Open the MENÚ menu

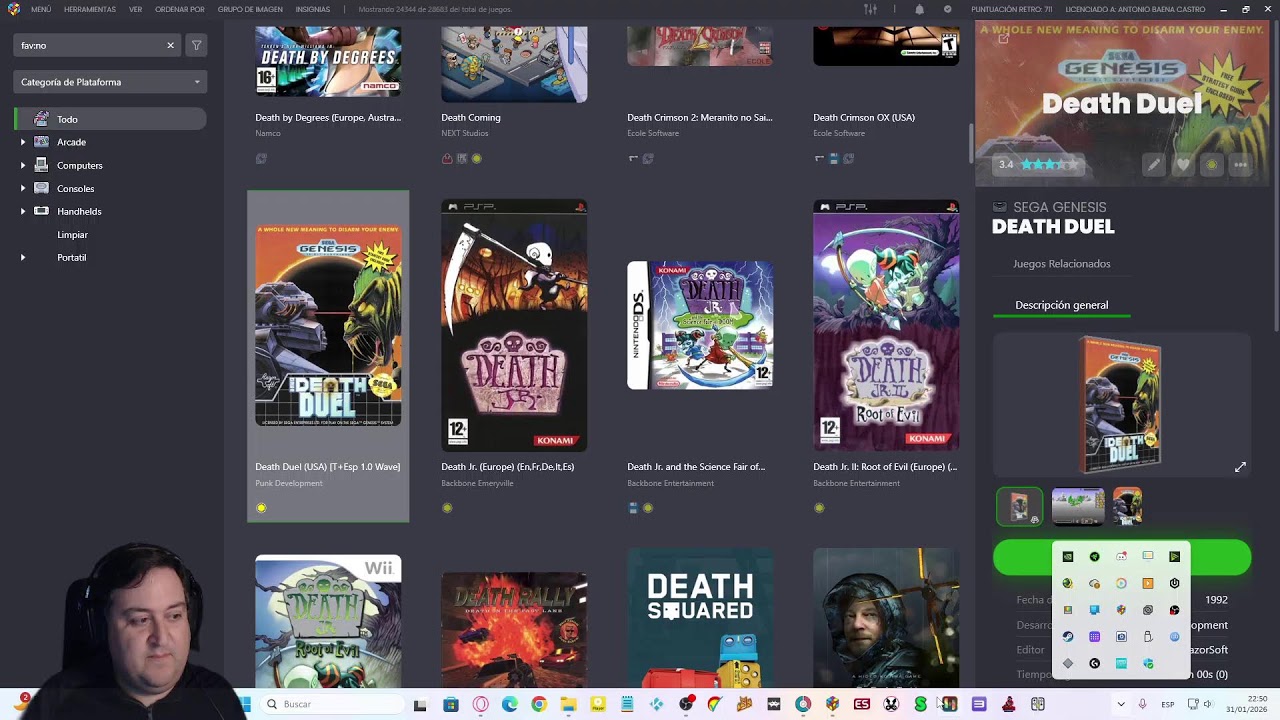click(41, 9)
